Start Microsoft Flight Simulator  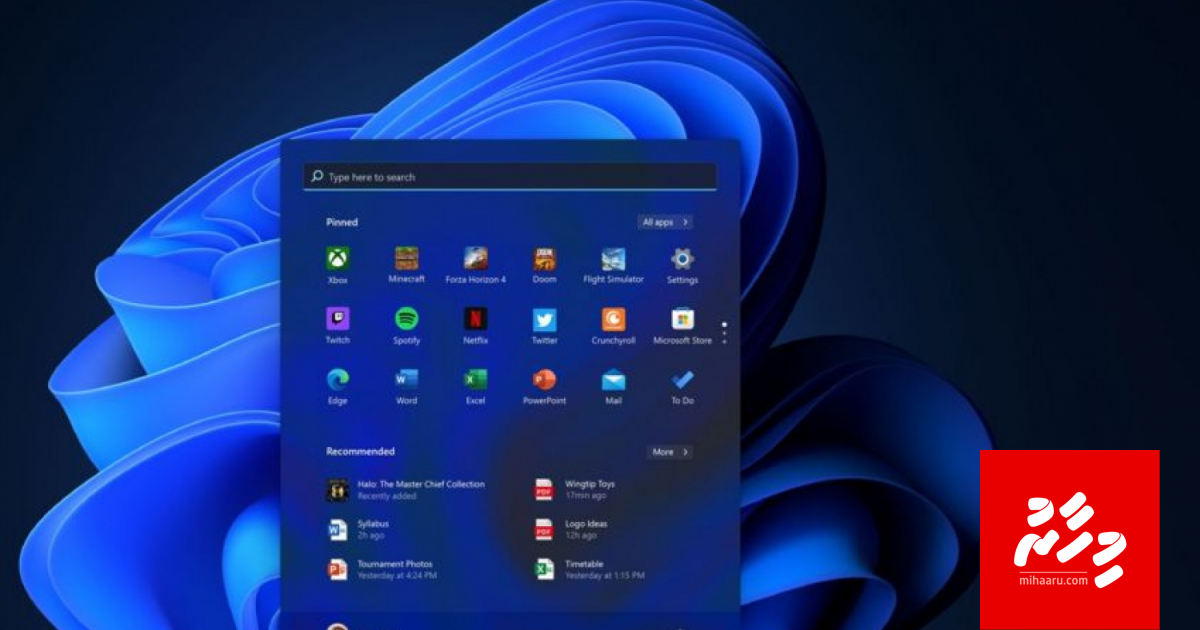(x=613, y=258)
